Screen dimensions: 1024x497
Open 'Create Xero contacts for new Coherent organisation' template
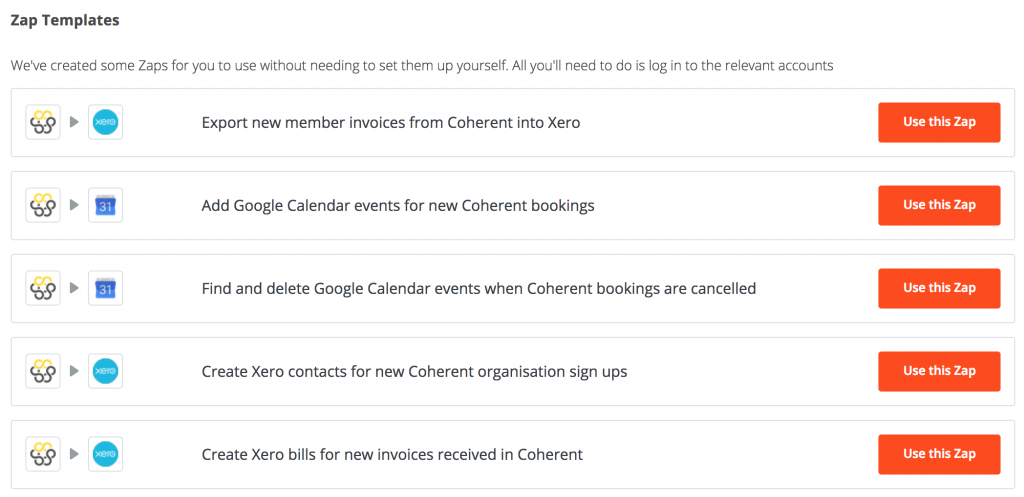click(x=414, y=372)
